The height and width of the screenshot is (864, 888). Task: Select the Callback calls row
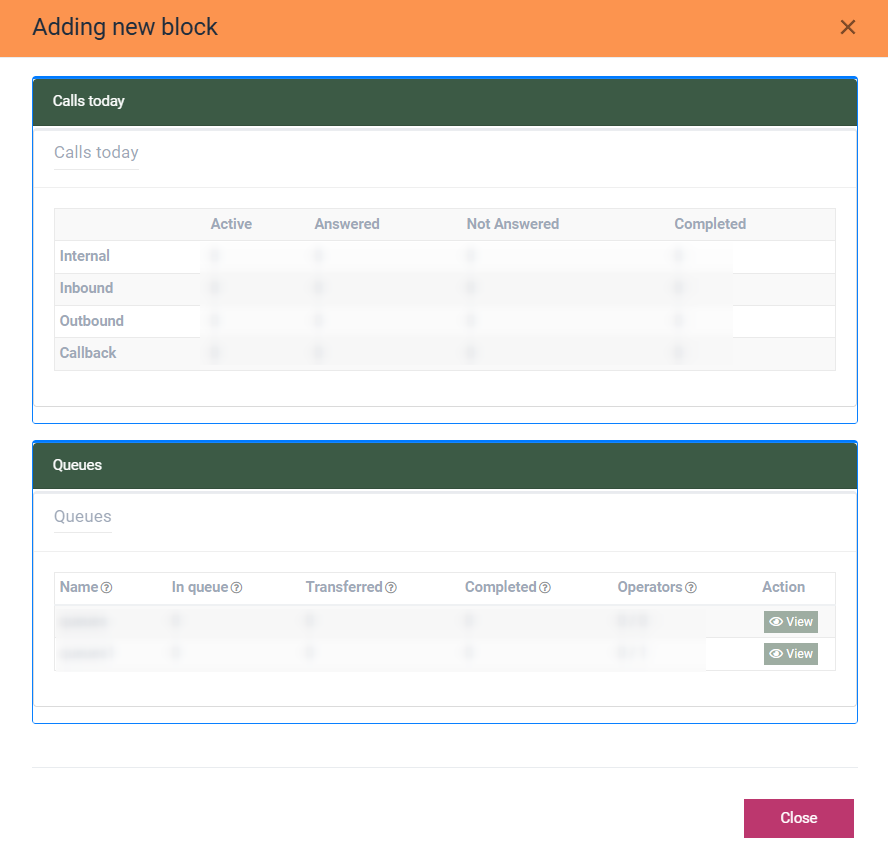click(88, 353)
